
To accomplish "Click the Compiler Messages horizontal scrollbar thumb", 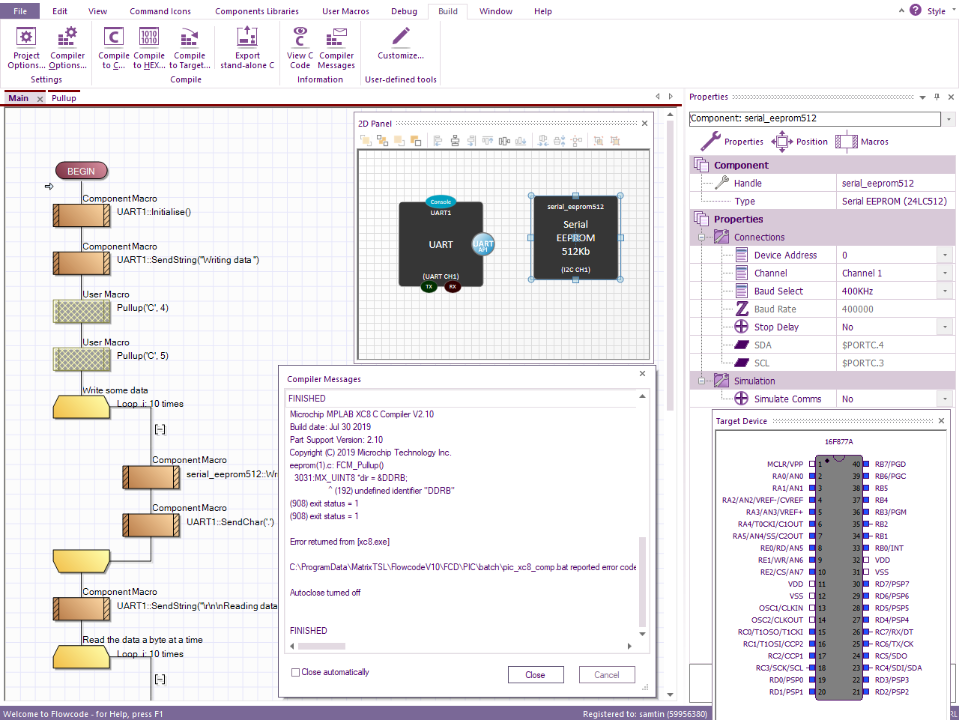I will tap(322, 646).
